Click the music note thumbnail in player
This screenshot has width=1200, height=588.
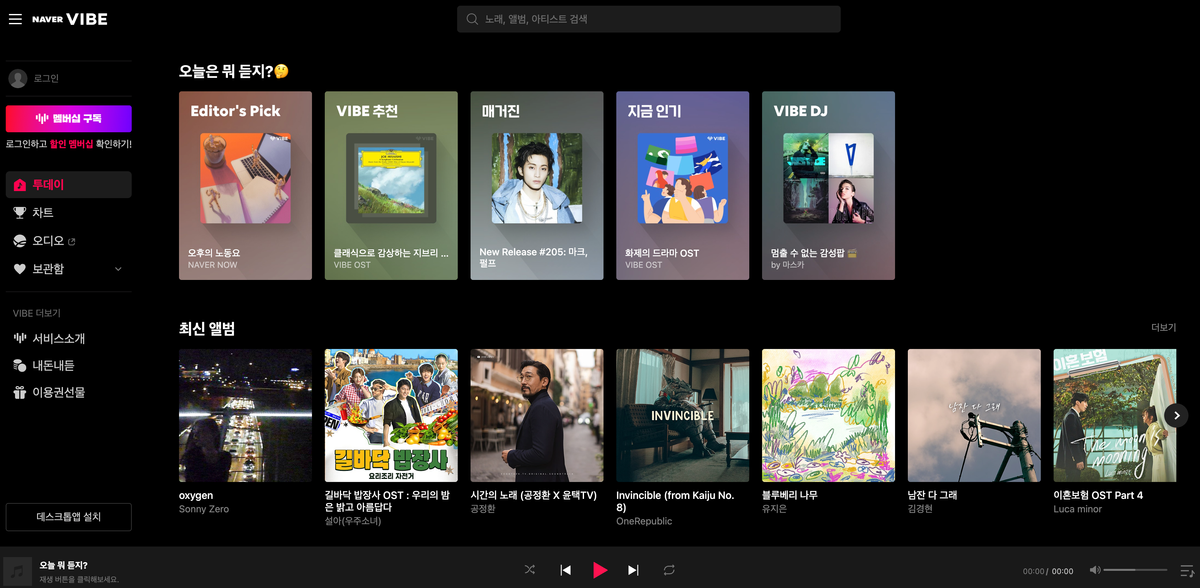[x=17, y=571]
